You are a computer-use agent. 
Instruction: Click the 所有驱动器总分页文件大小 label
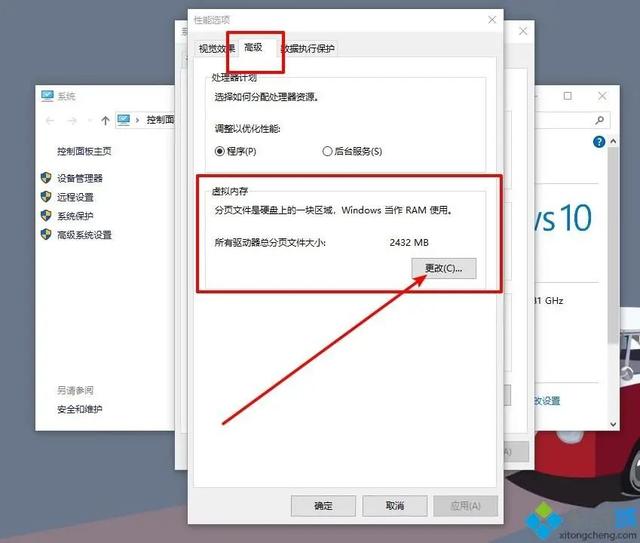pos(270,243)
